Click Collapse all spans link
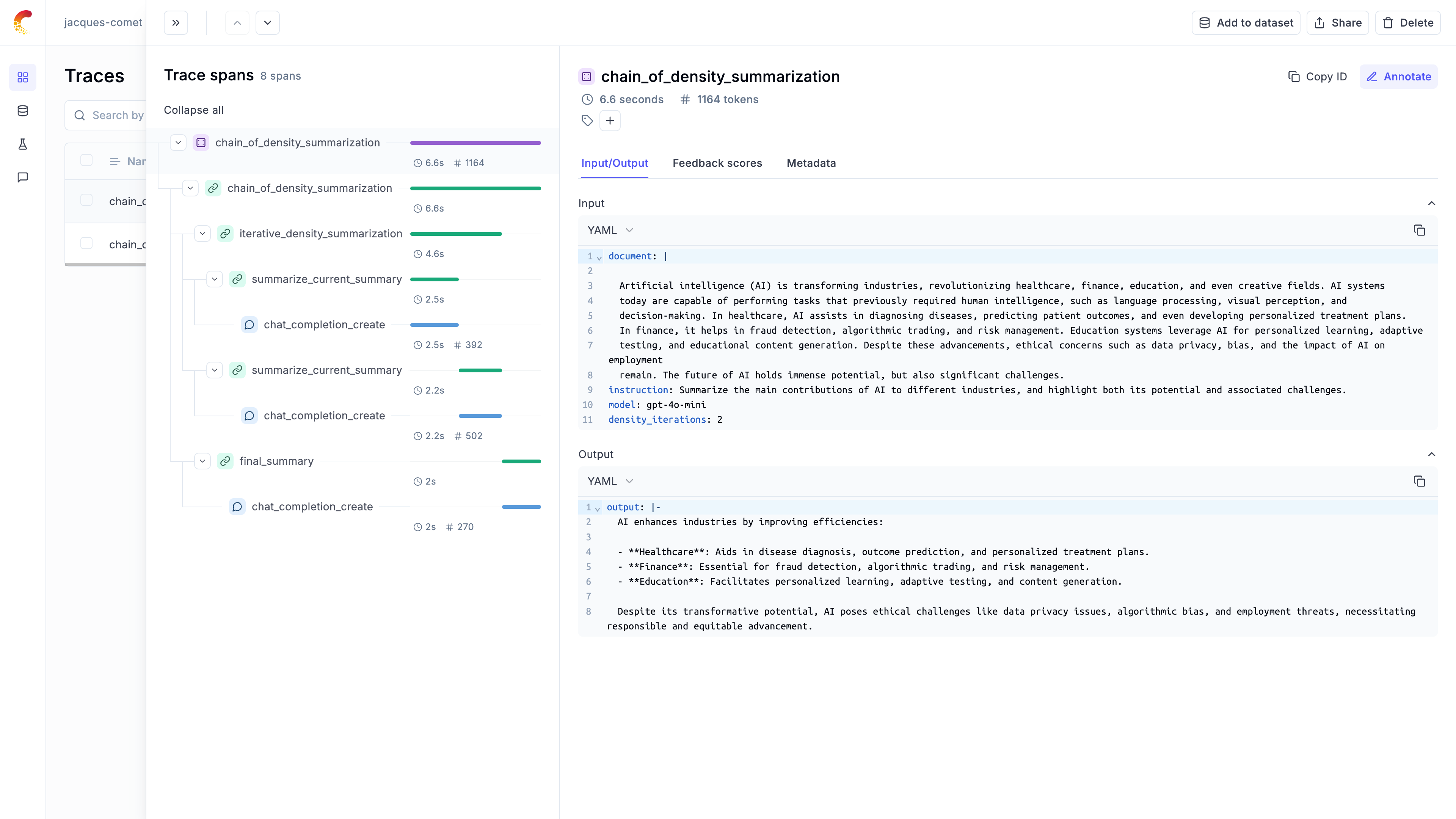This screenshot has height=819, width=1456. point(194,110)
